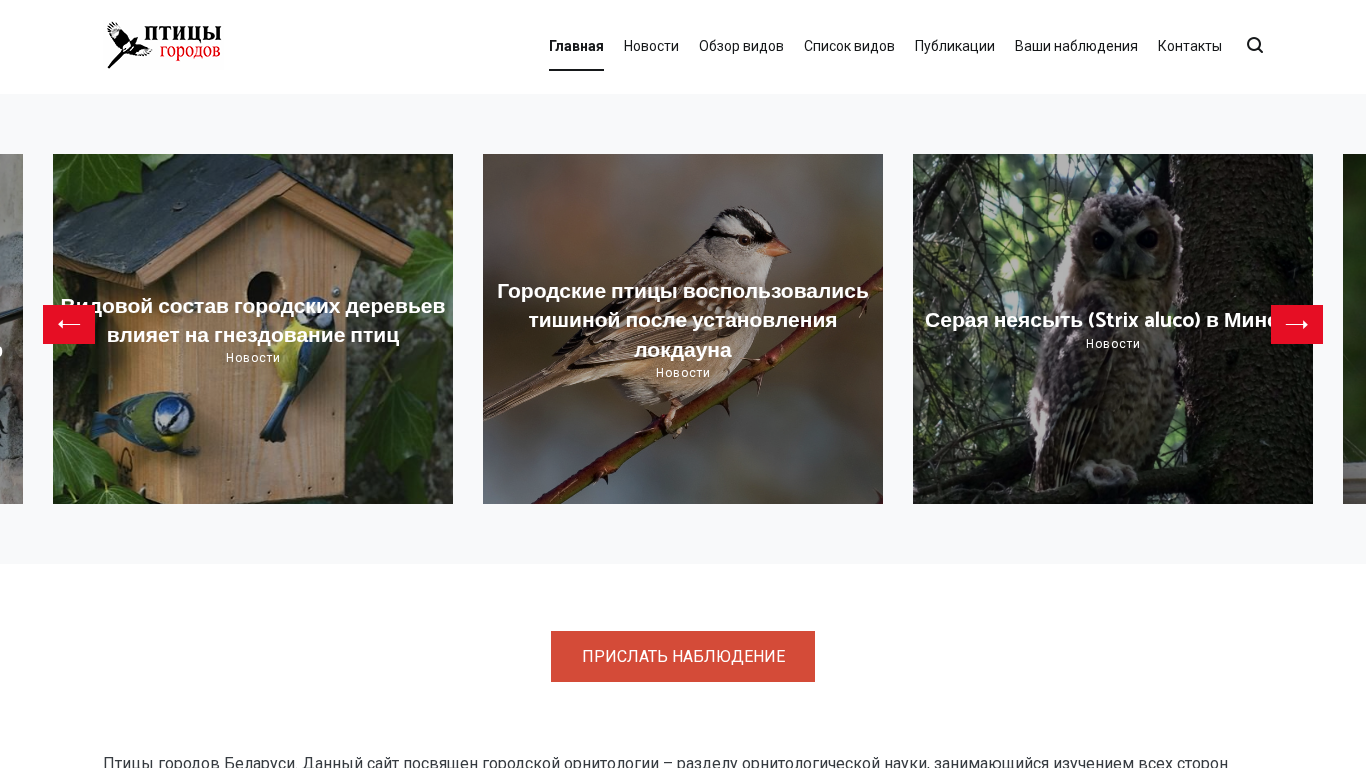Go to the Главная menu item
Image resolution: width=1366 pixels, height=768 pixels.
click(x=576, y=46)
